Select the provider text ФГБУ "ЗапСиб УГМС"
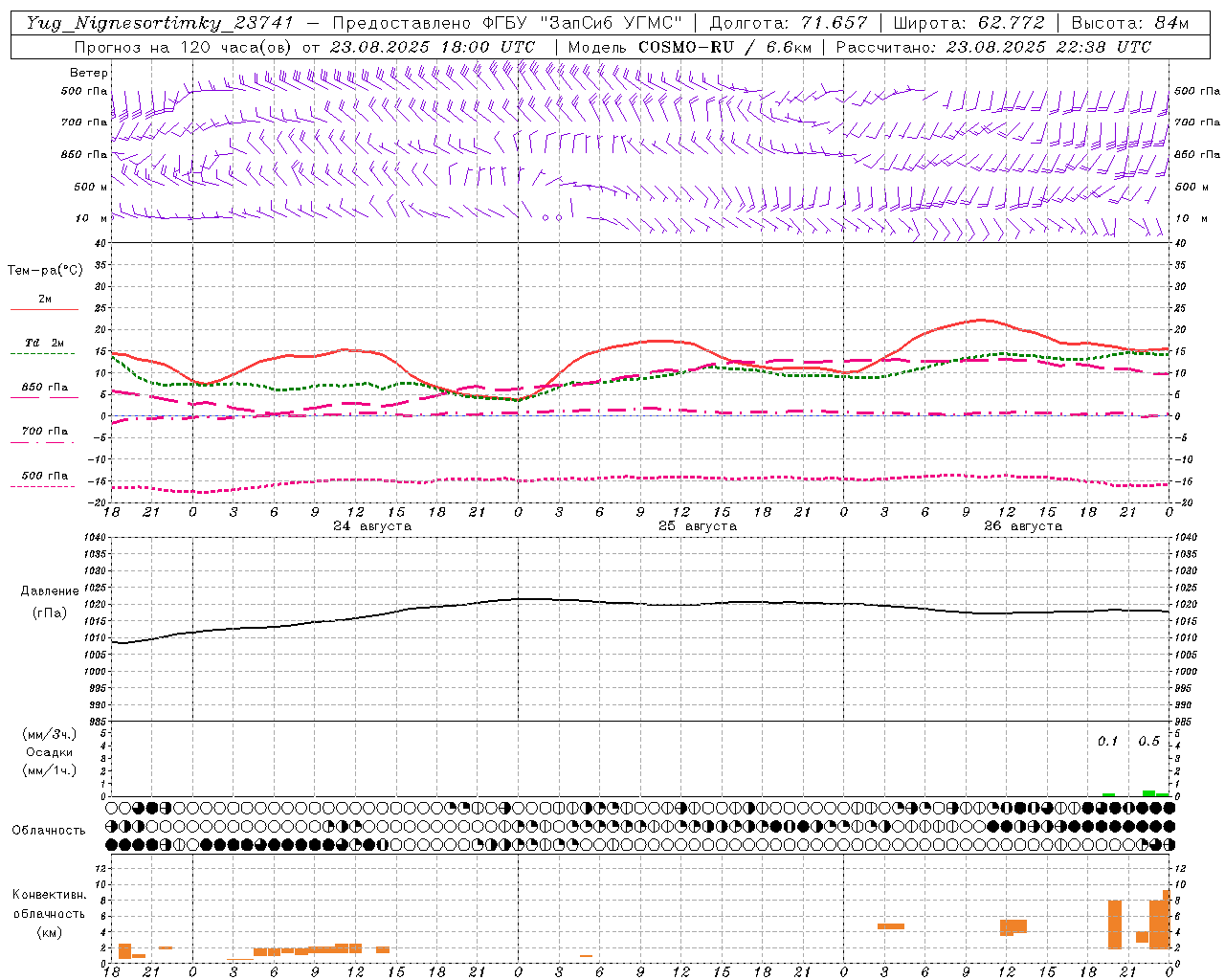 coord(582,23)
